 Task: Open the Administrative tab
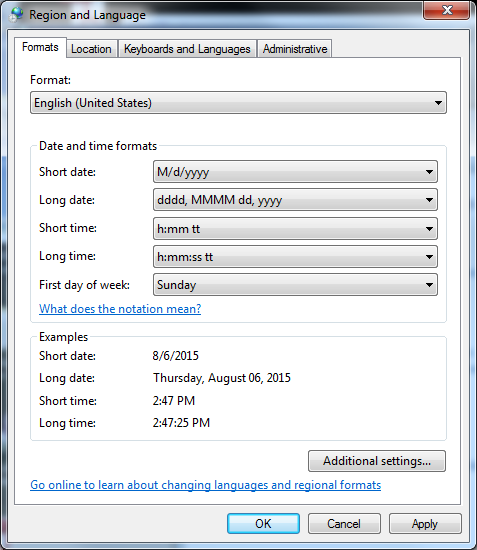click(x=295, y=49)
